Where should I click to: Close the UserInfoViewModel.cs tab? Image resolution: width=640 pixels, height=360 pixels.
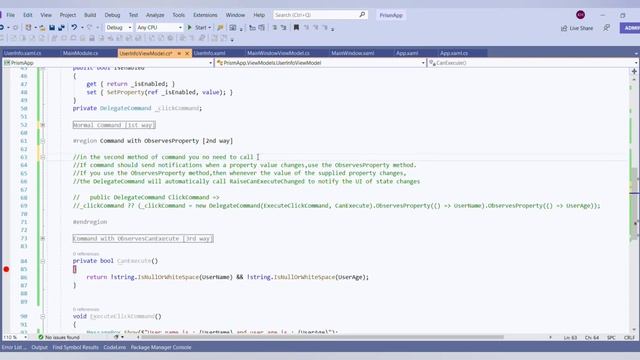click(187, 53)
